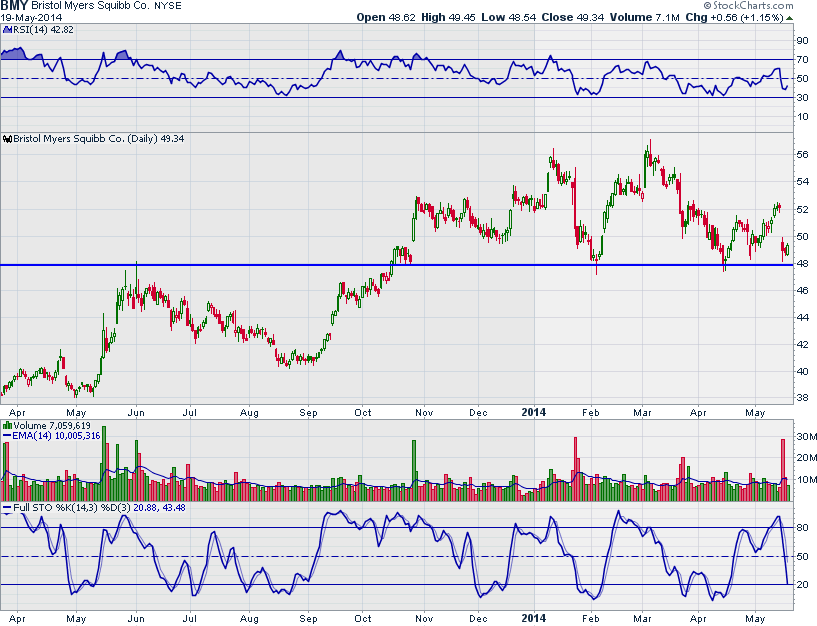The image size is (817, 626).
Task: Click the 46 price axis label
Action: pos(802,290)
